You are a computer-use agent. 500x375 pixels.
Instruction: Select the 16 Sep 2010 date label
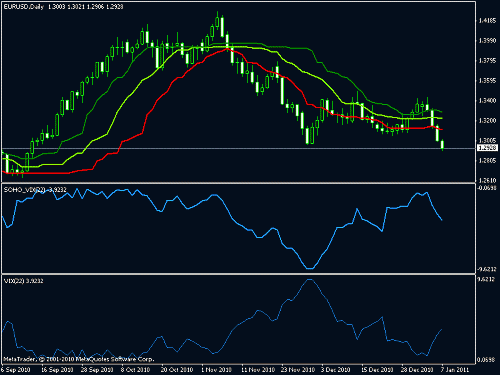coord(57,370)
